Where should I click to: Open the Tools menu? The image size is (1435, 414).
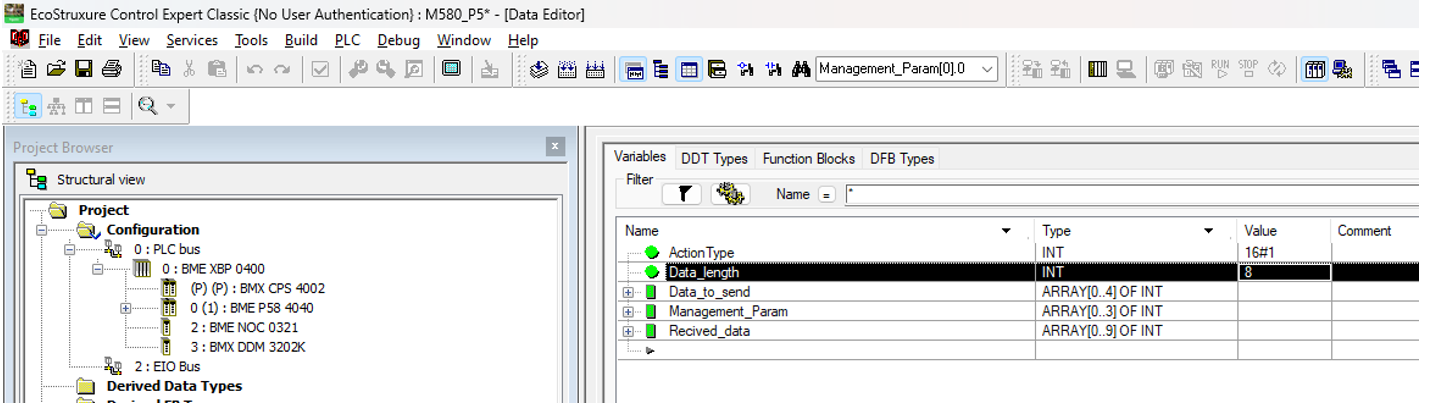pyautogui.click(x=251, y=40)
